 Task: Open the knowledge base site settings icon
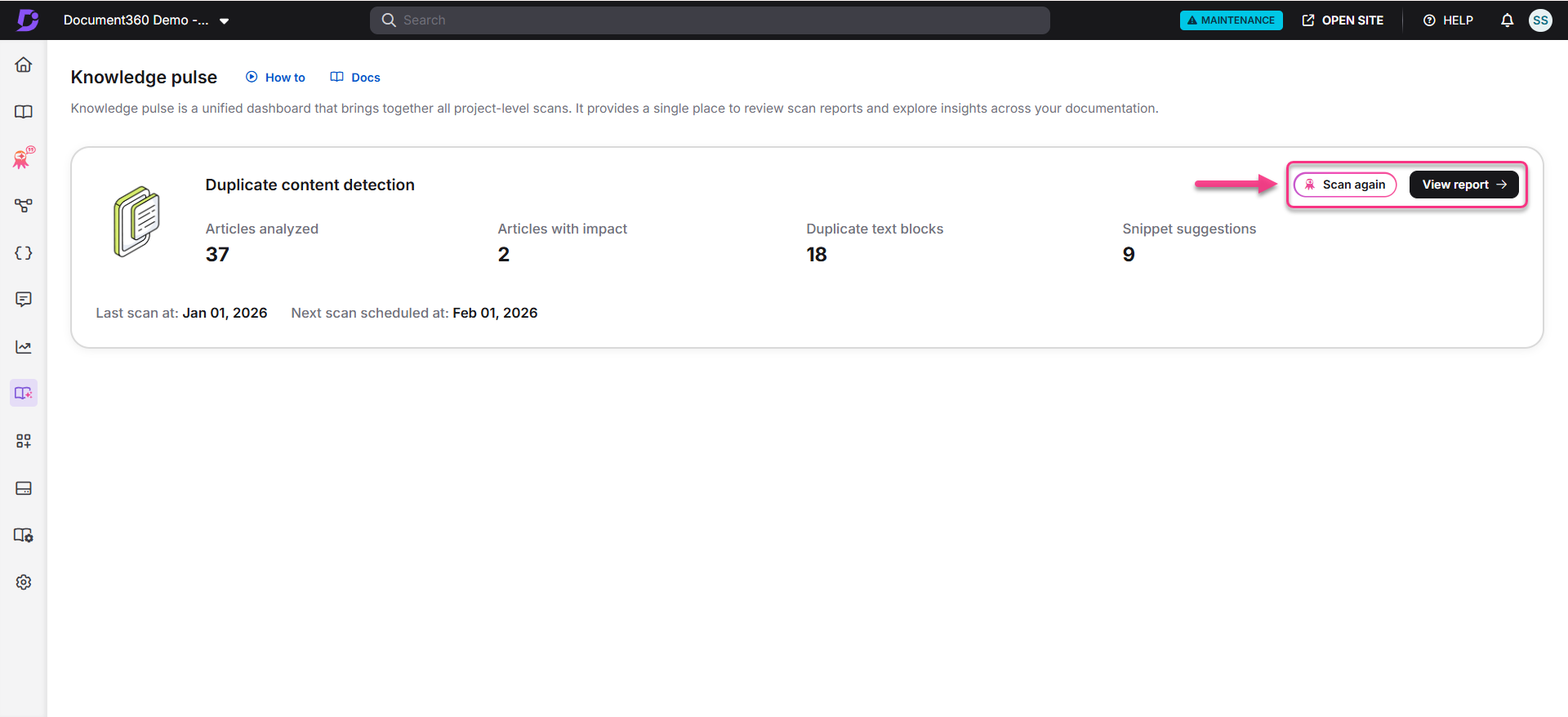point(24,536)
